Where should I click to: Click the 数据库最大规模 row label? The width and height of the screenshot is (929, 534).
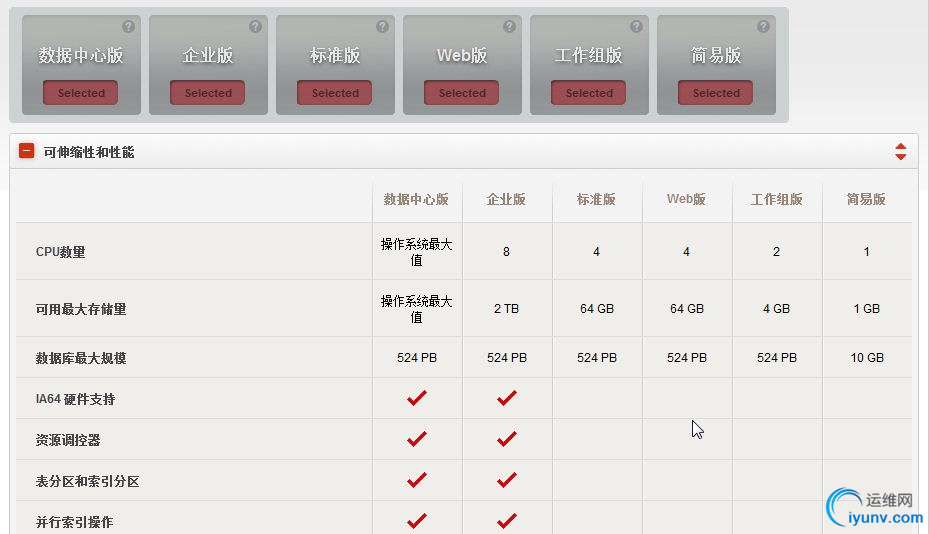[x=81, y=359]
